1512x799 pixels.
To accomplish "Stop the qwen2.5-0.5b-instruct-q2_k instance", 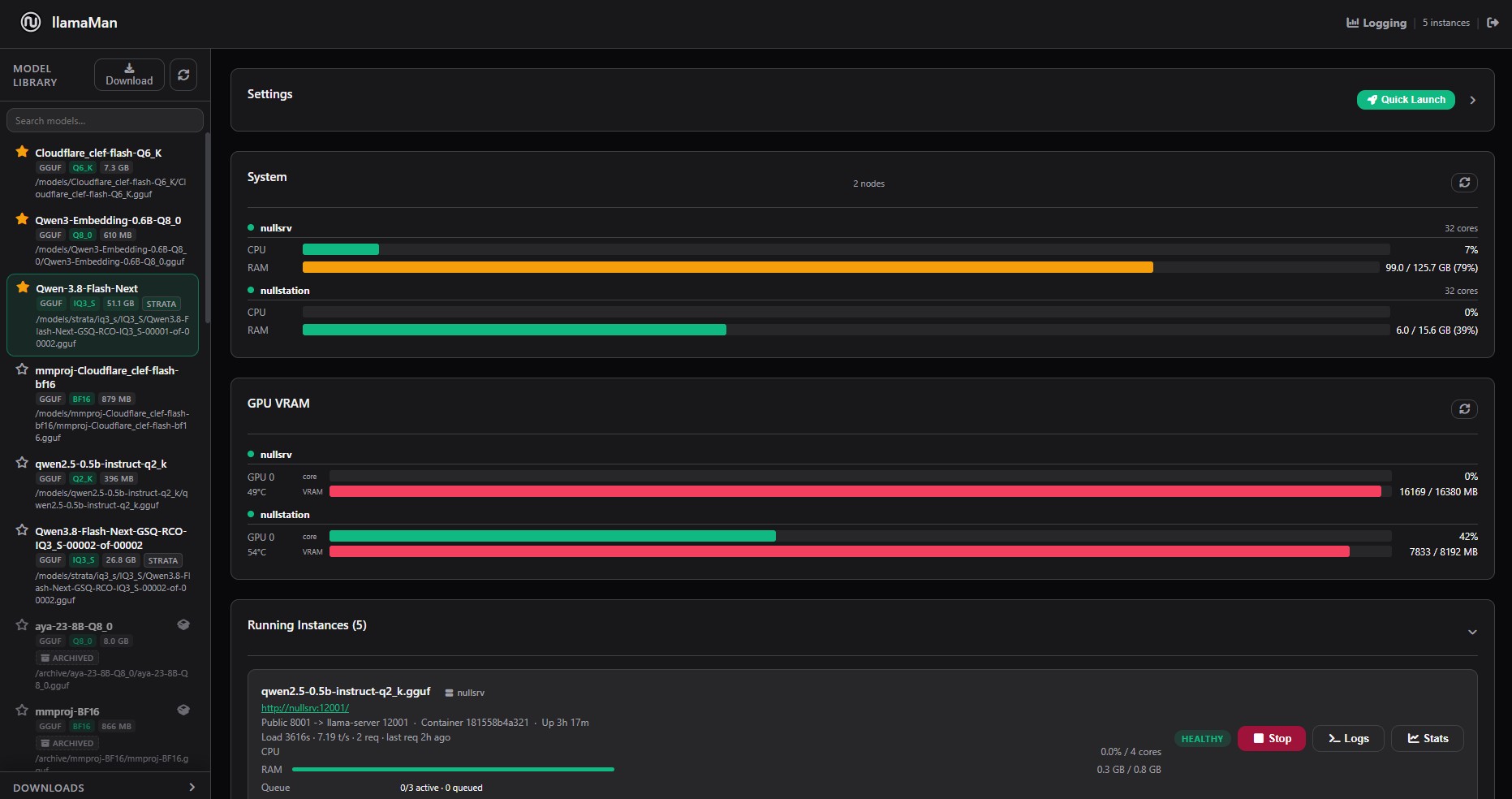I will [x=1271, y=738].
